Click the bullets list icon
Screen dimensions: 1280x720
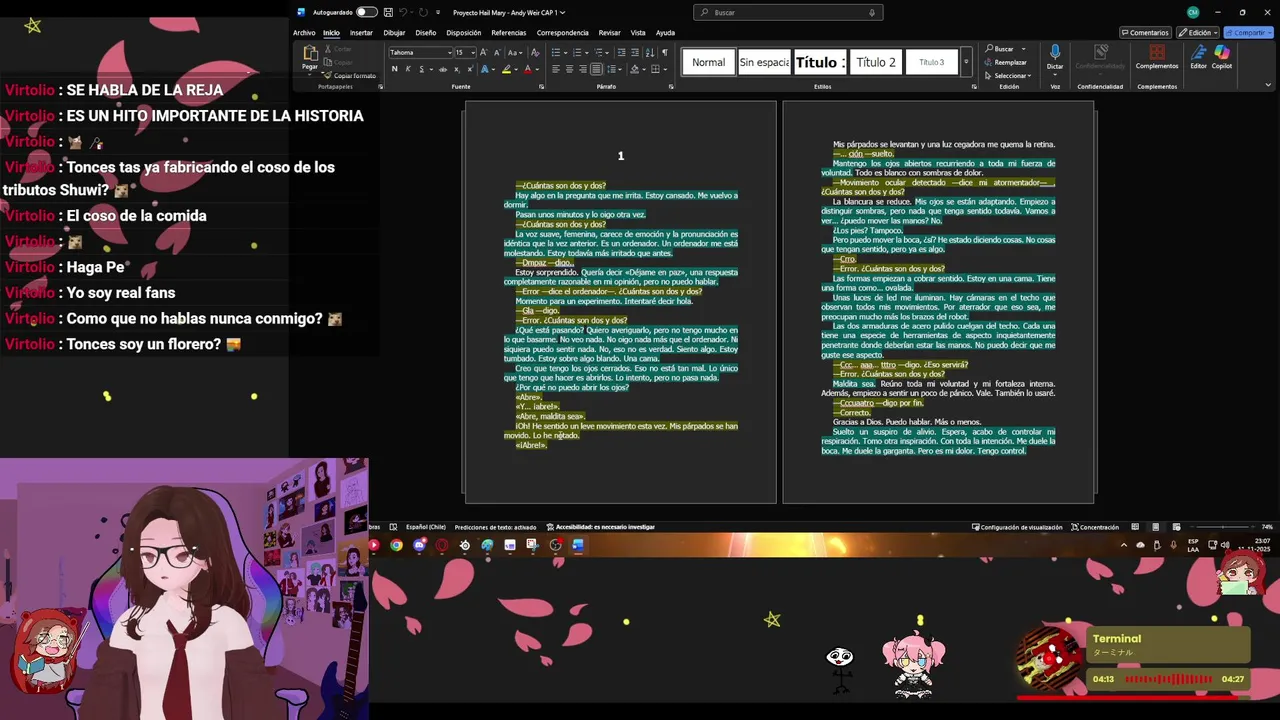(x=556, y=52)
